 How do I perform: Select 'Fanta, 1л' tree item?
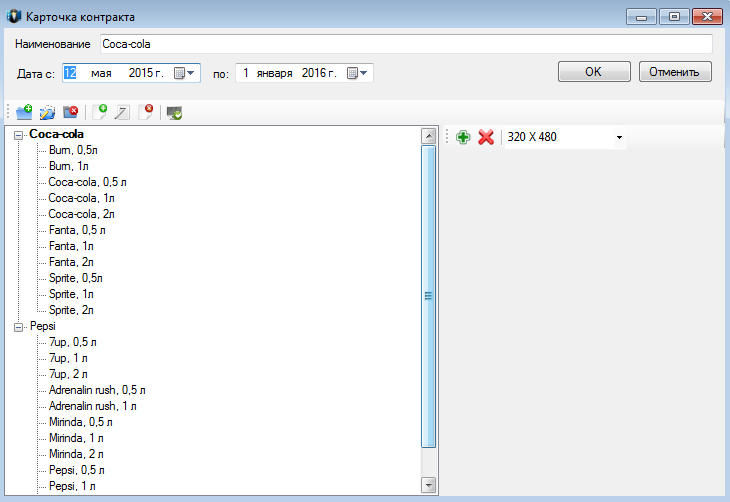pos(71,246)
